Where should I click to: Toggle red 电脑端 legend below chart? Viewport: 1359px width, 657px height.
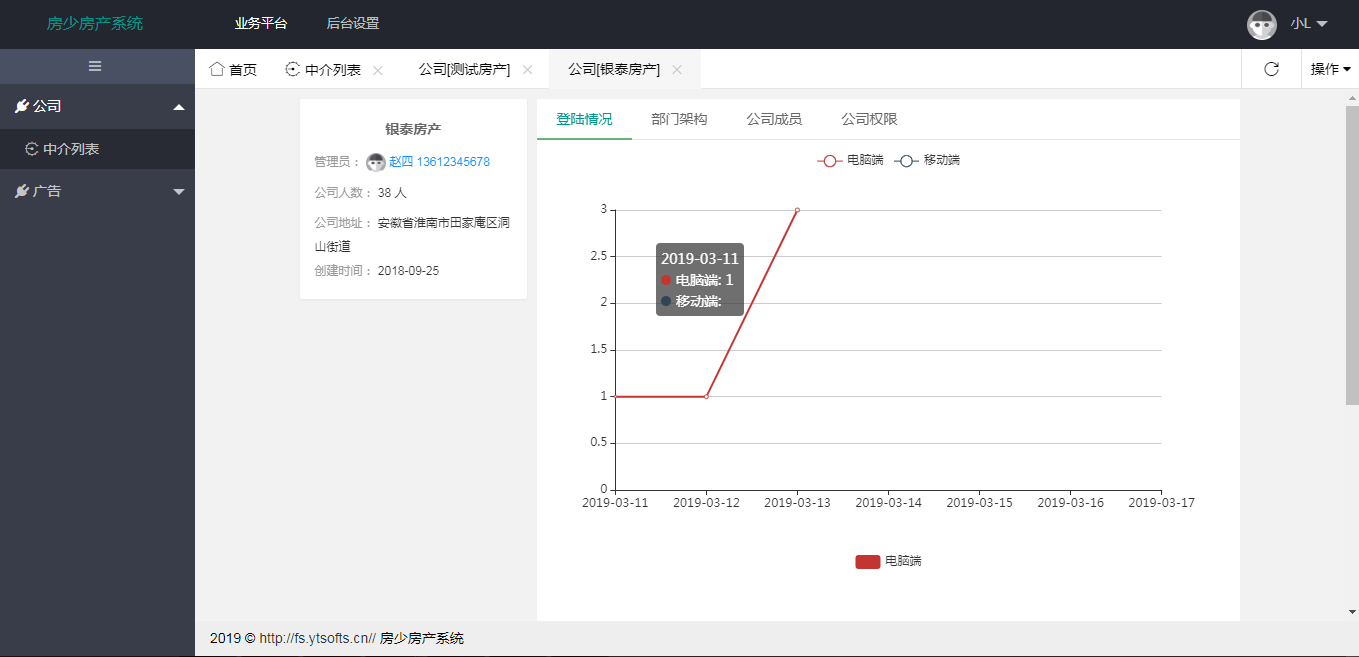point(888,561)
